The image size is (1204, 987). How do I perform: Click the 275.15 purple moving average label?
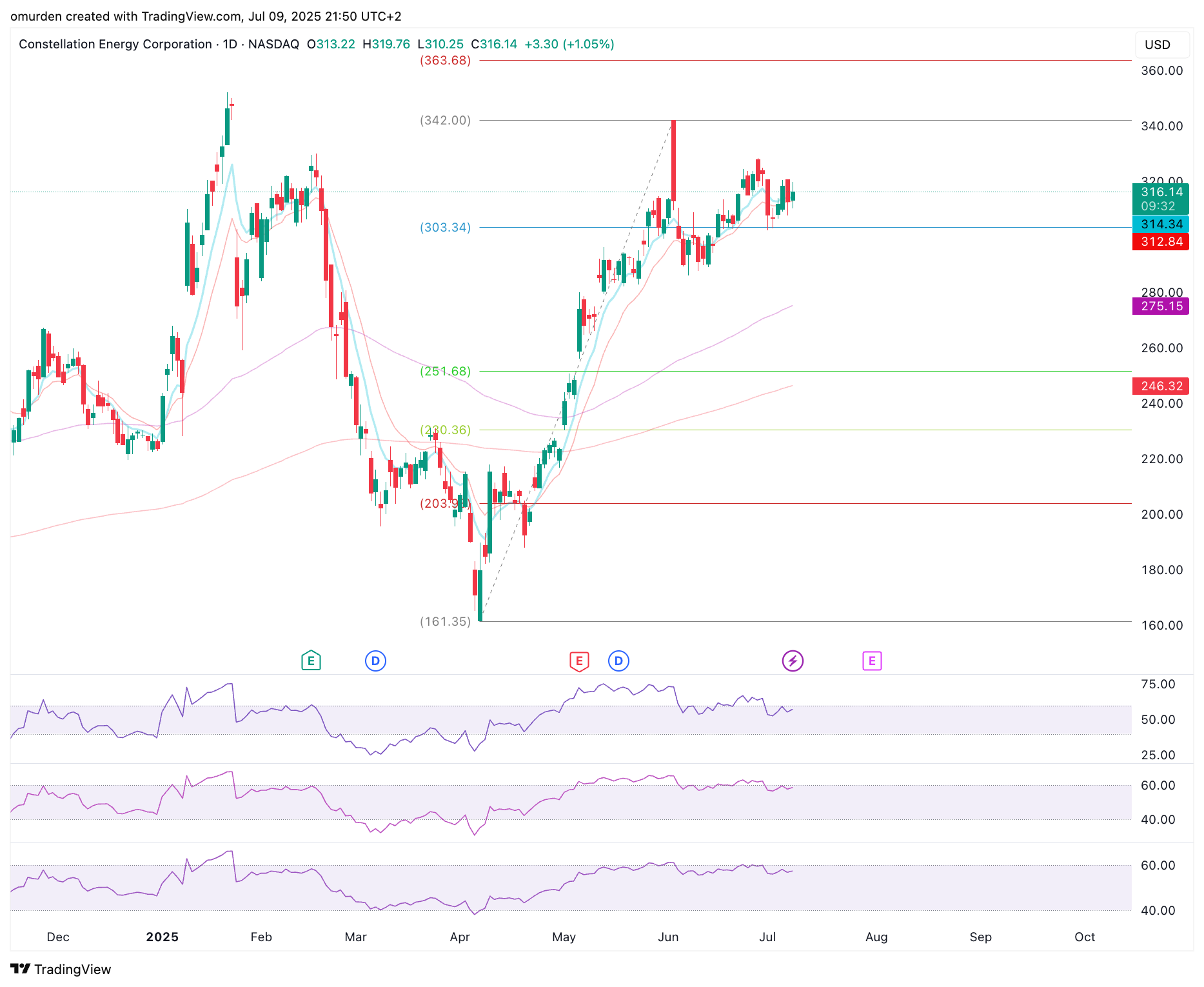1161,306
